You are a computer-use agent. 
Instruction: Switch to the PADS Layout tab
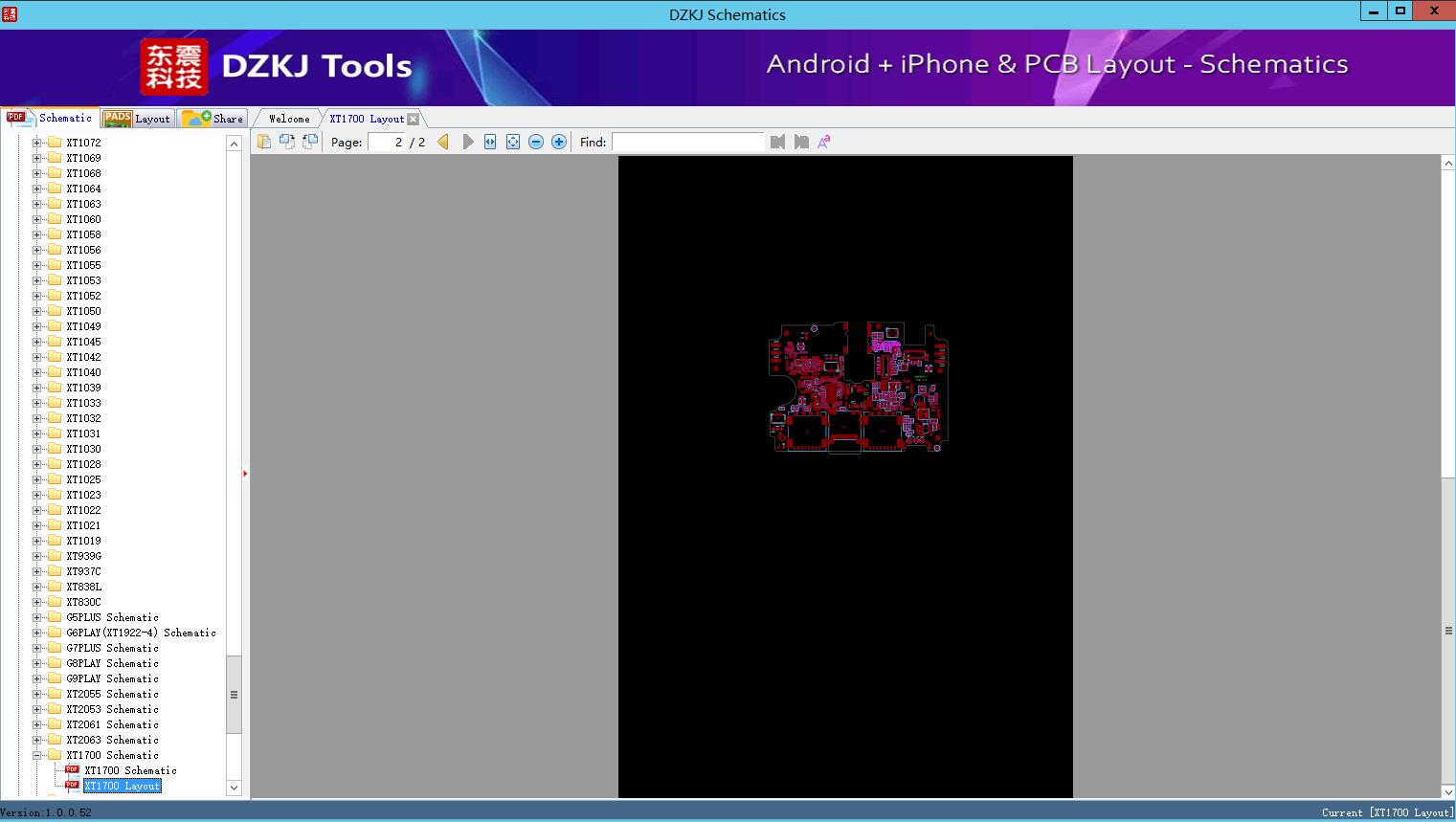137,119
